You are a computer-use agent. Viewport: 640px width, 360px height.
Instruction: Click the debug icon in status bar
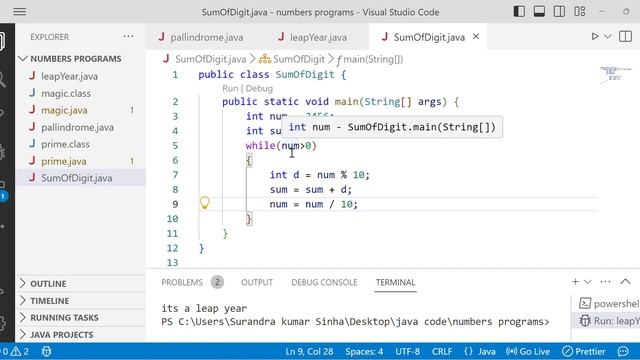46,351
